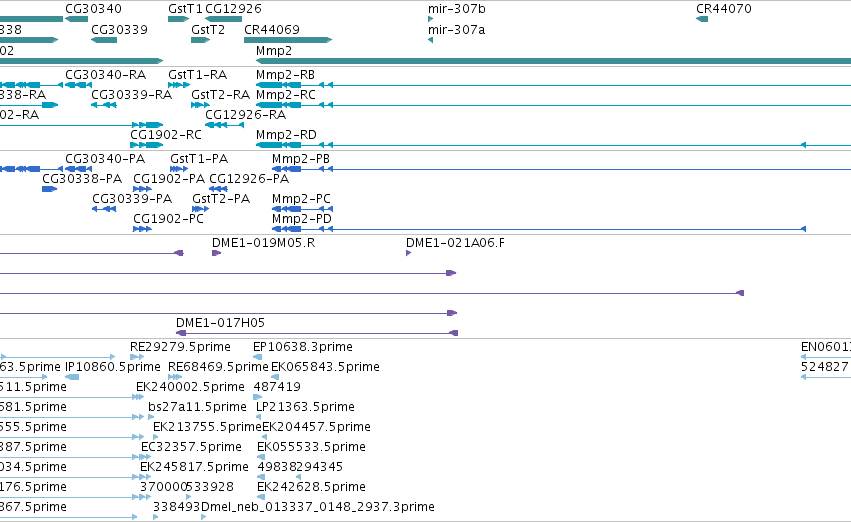This screenshot has height=522, width=851.
Task: Click the CG12926-RA transcript
Action: pyautogui.click(x=225, y=125)
